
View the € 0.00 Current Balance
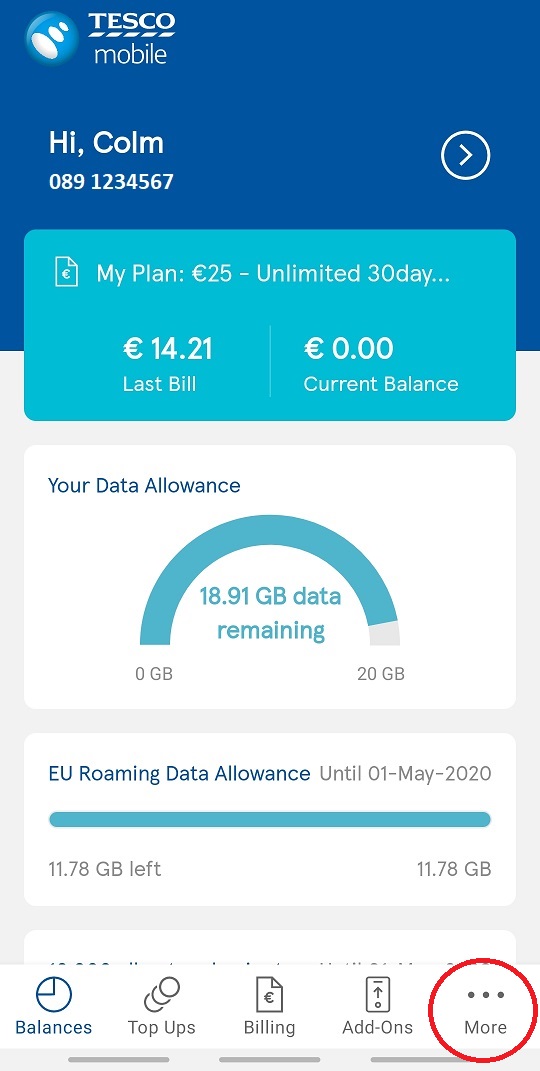coord(381,363)
